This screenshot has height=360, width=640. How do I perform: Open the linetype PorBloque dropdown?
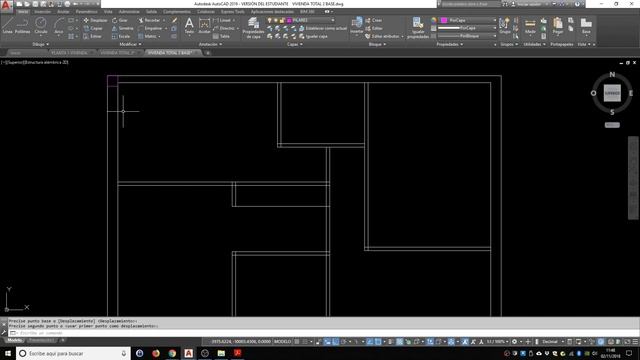(x=468, y=36)
